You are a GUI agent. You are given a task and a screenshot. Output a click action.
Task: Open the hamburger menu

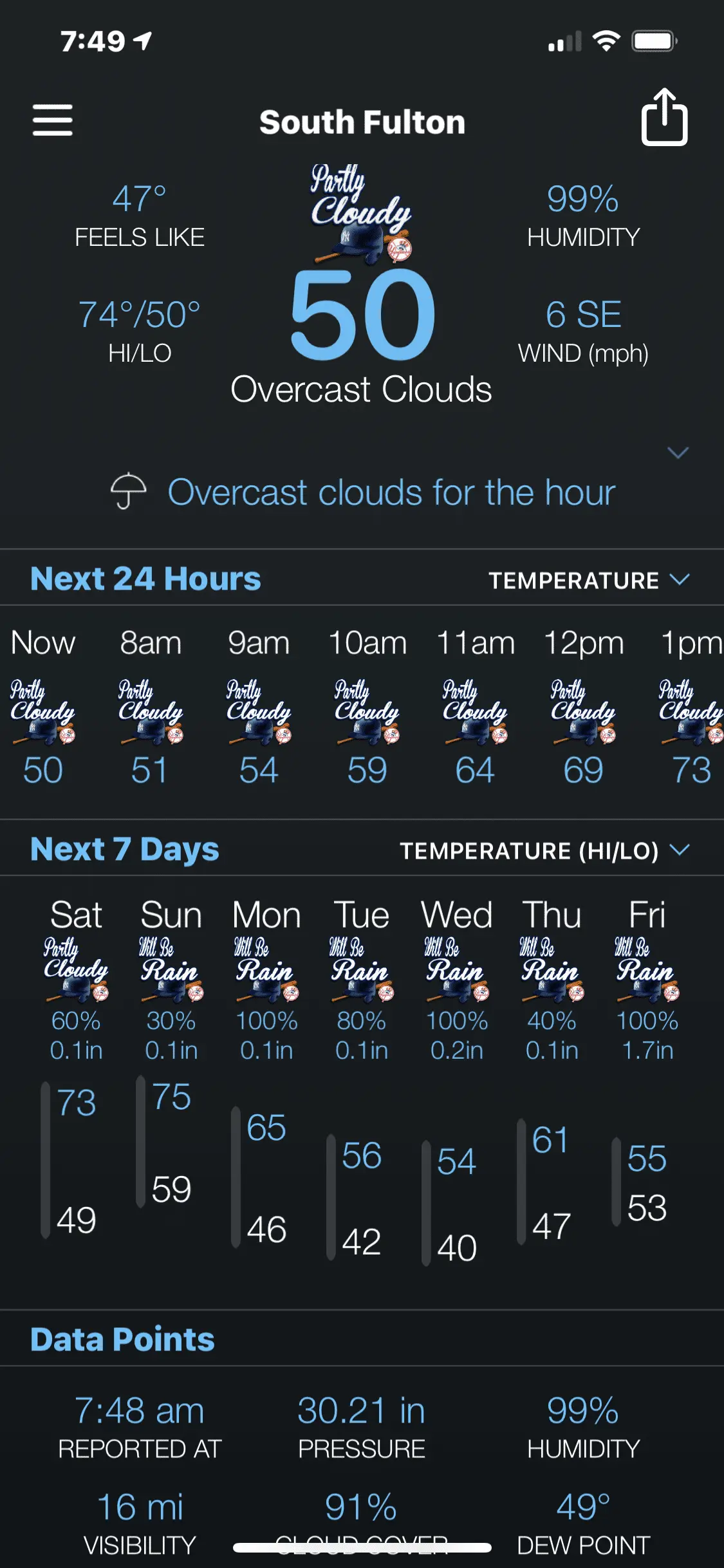(x=53, y=120)
